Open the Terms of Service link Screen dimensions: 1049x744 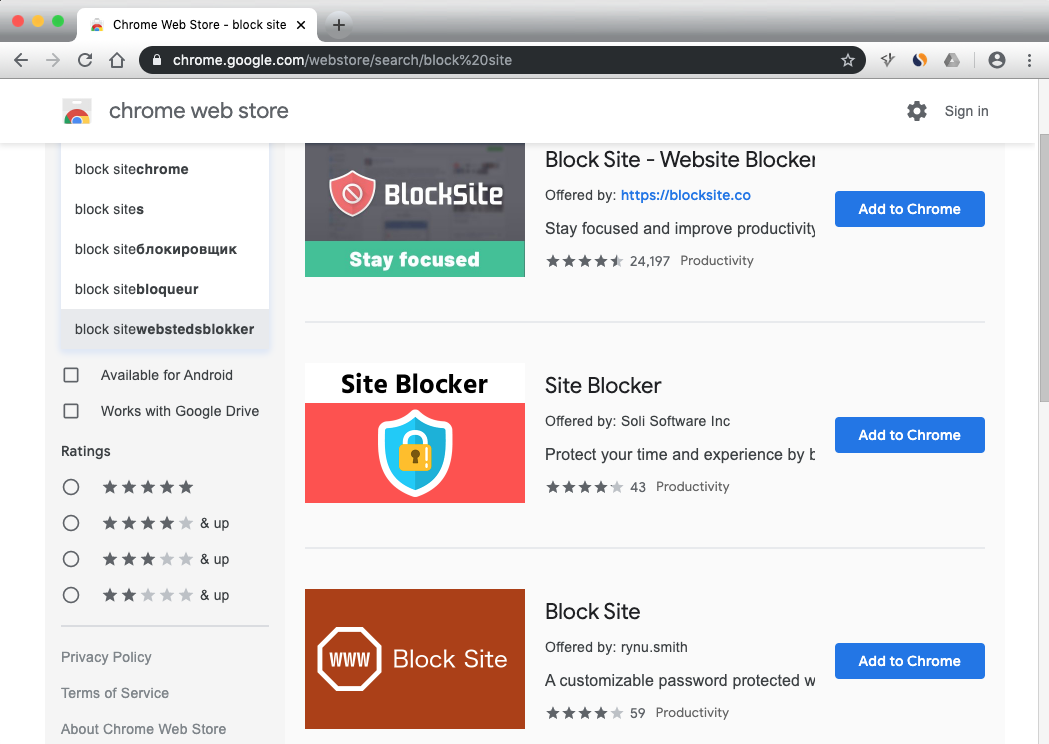[115, 693]
